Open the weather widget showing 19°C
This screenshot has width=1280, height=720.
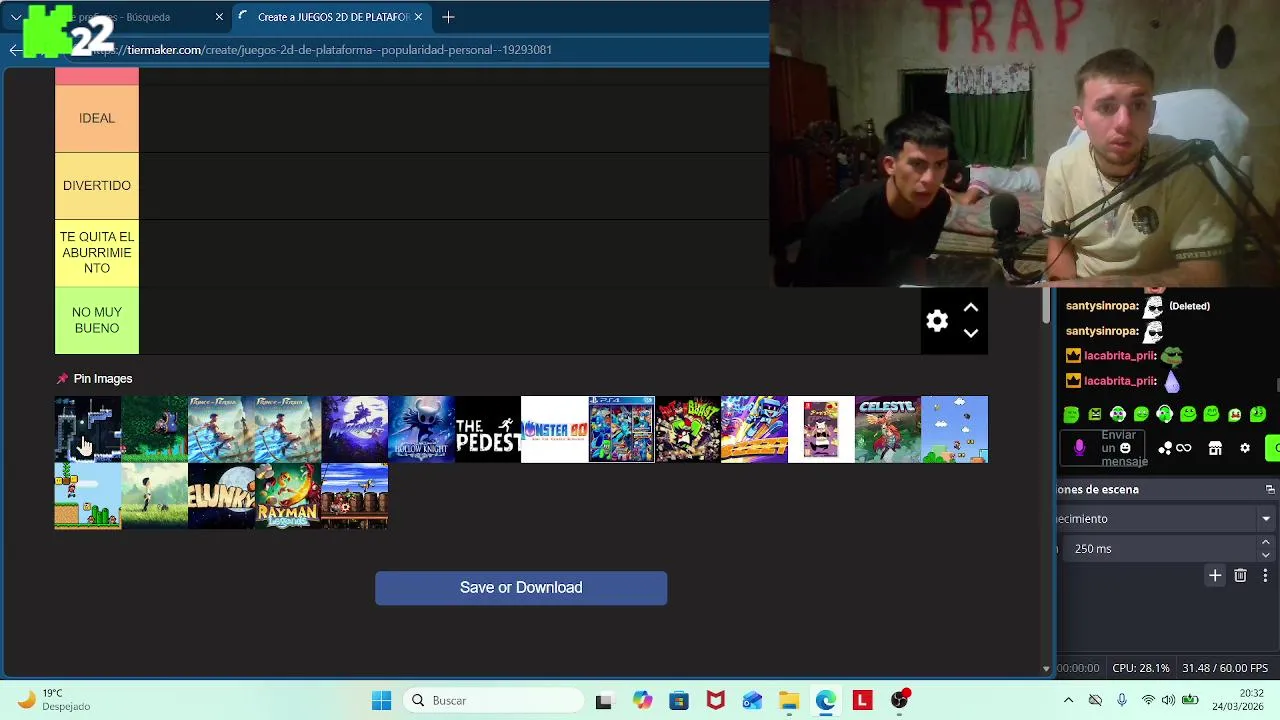55,700
